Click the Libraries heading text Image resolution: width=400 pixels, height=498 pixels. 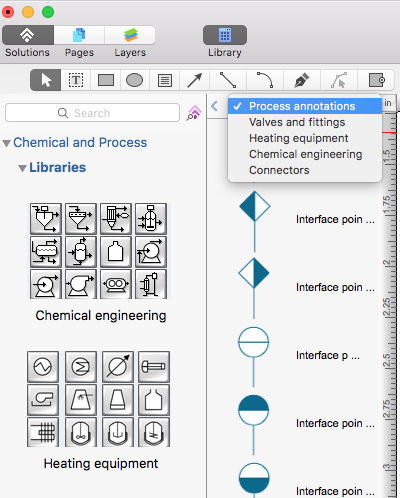(x=58, y=167)
